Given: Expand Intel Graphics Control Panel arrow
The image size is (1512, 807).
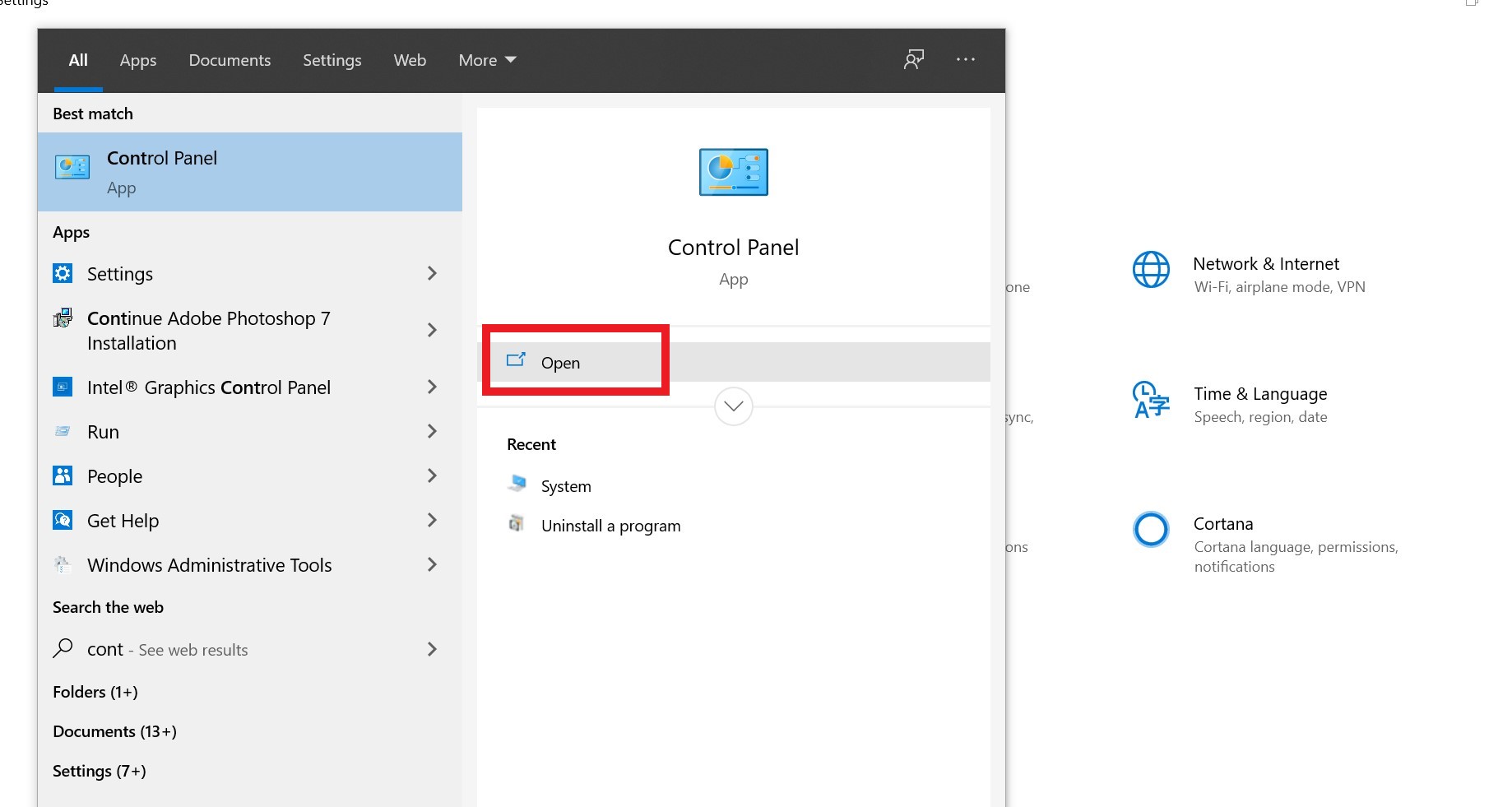Looking at the screenshot, I should pos(432,387).
